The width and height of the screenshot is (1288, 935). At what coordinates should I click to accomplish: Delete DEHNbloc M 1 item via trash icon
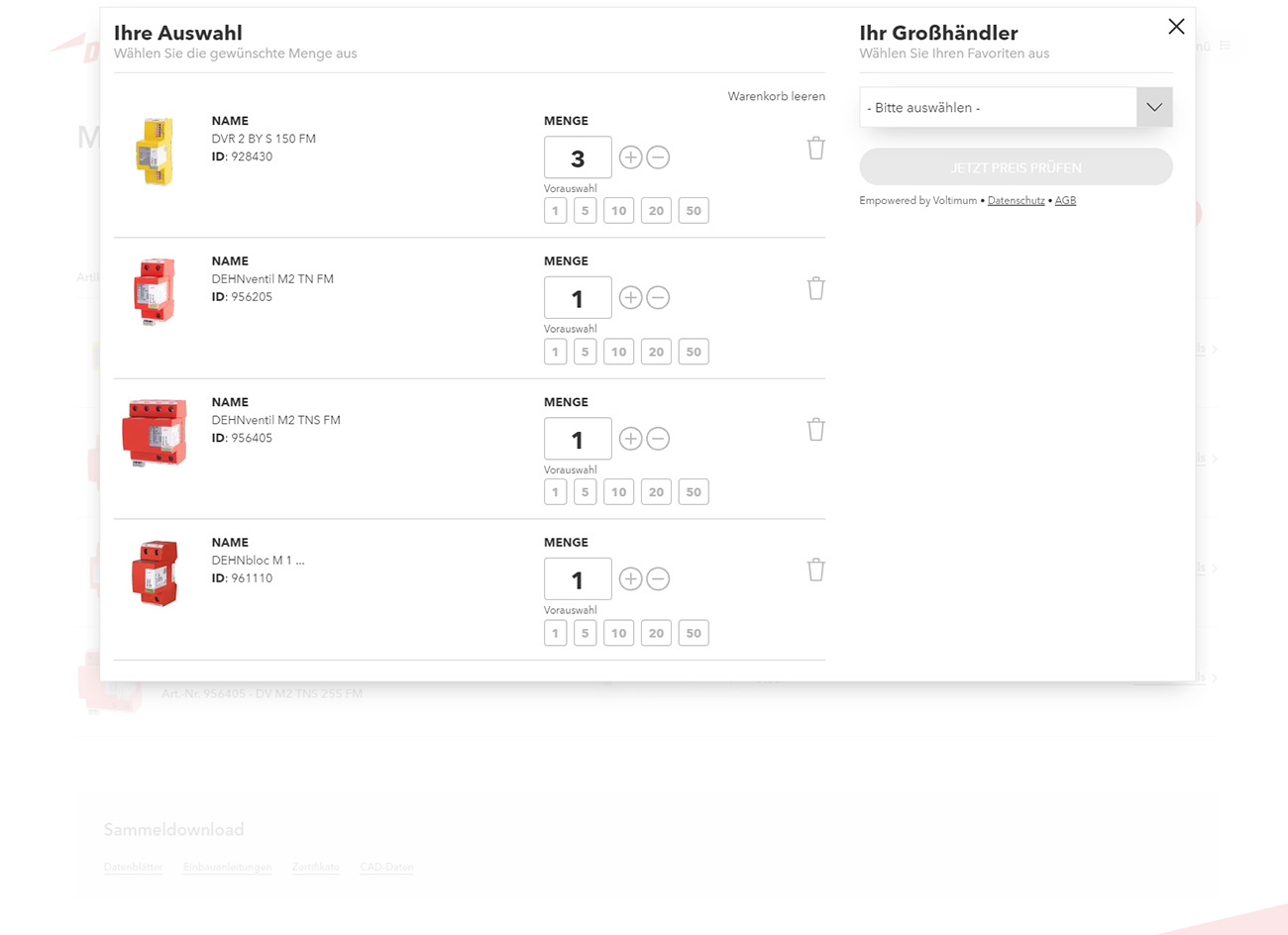coord(815,571)
